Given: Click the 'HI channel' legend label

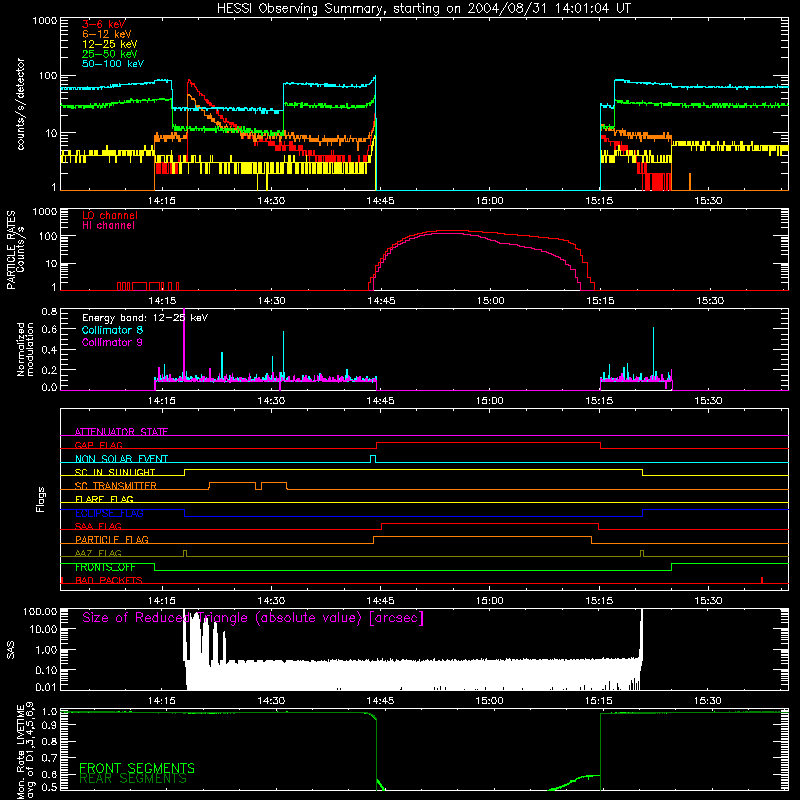Looking at the screenshot, I should (108, 225).
